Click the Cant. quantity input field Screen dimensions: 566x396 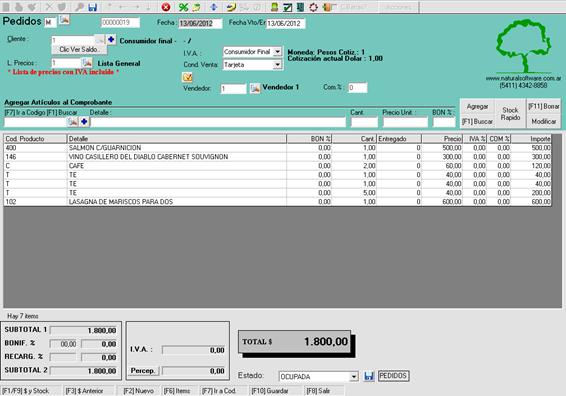[x=364, y=122]
